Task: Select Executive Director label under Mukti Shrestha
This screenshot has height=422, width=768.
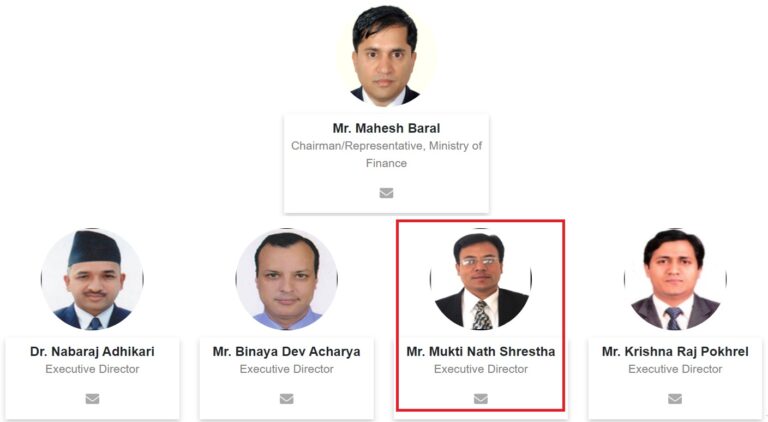Action: 480,369
